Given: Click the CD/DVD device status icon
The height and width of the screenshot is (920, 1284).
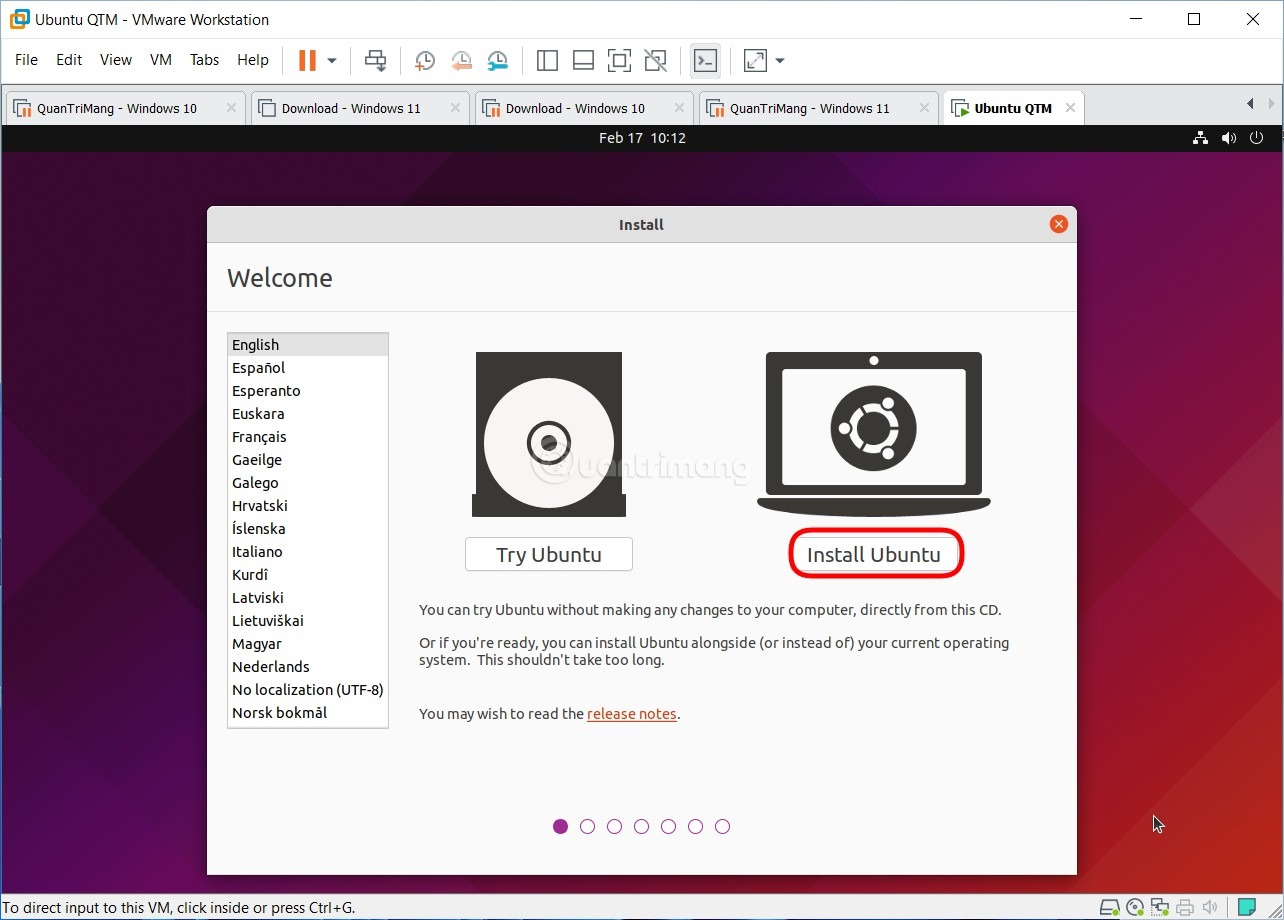Looking at the screenshot, I should tap(1136, 908).
